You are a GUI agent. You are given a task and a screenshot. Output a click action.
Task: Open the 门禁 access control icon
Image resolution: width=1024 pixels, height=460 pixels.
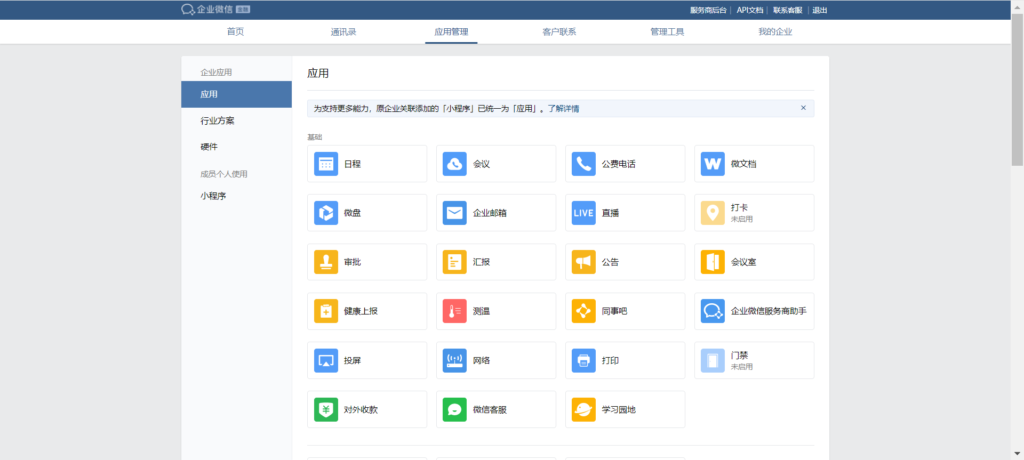coord(712,361)
